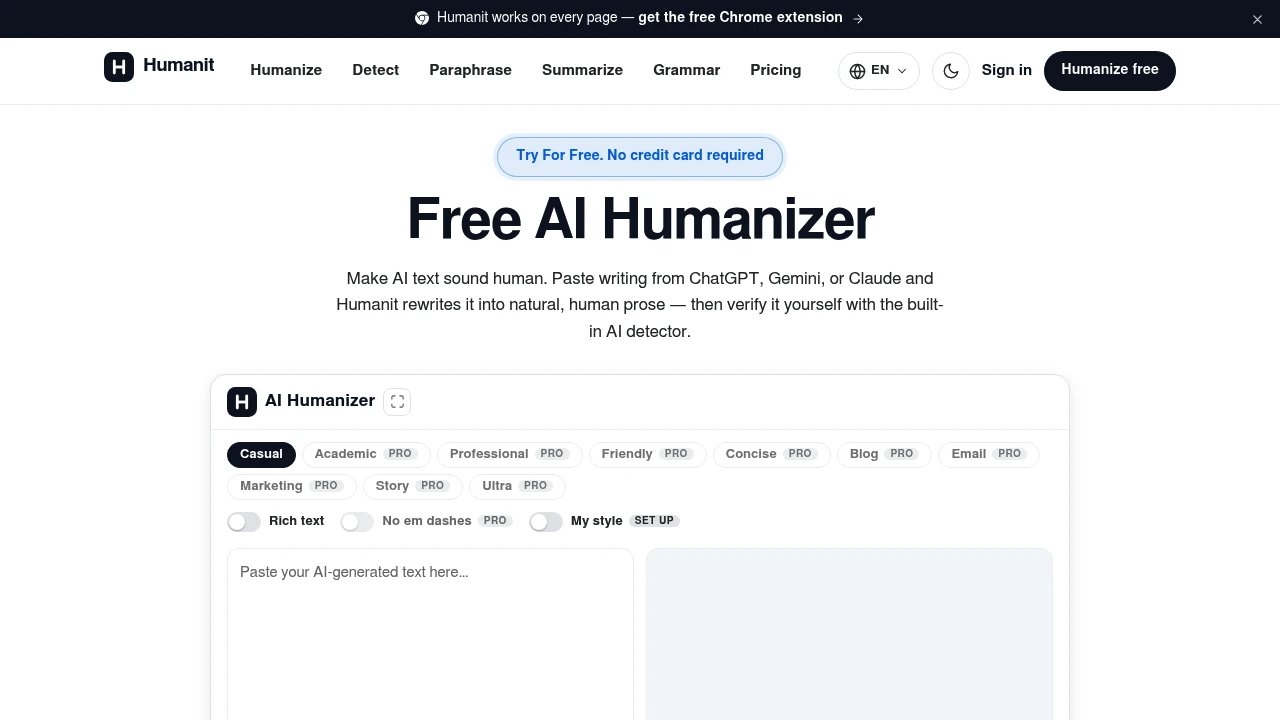Image resolution: width=1280 pixels, height=720 pixels.
Task: Click the Free AI Humanizer heading
Action: pos(640,219)
